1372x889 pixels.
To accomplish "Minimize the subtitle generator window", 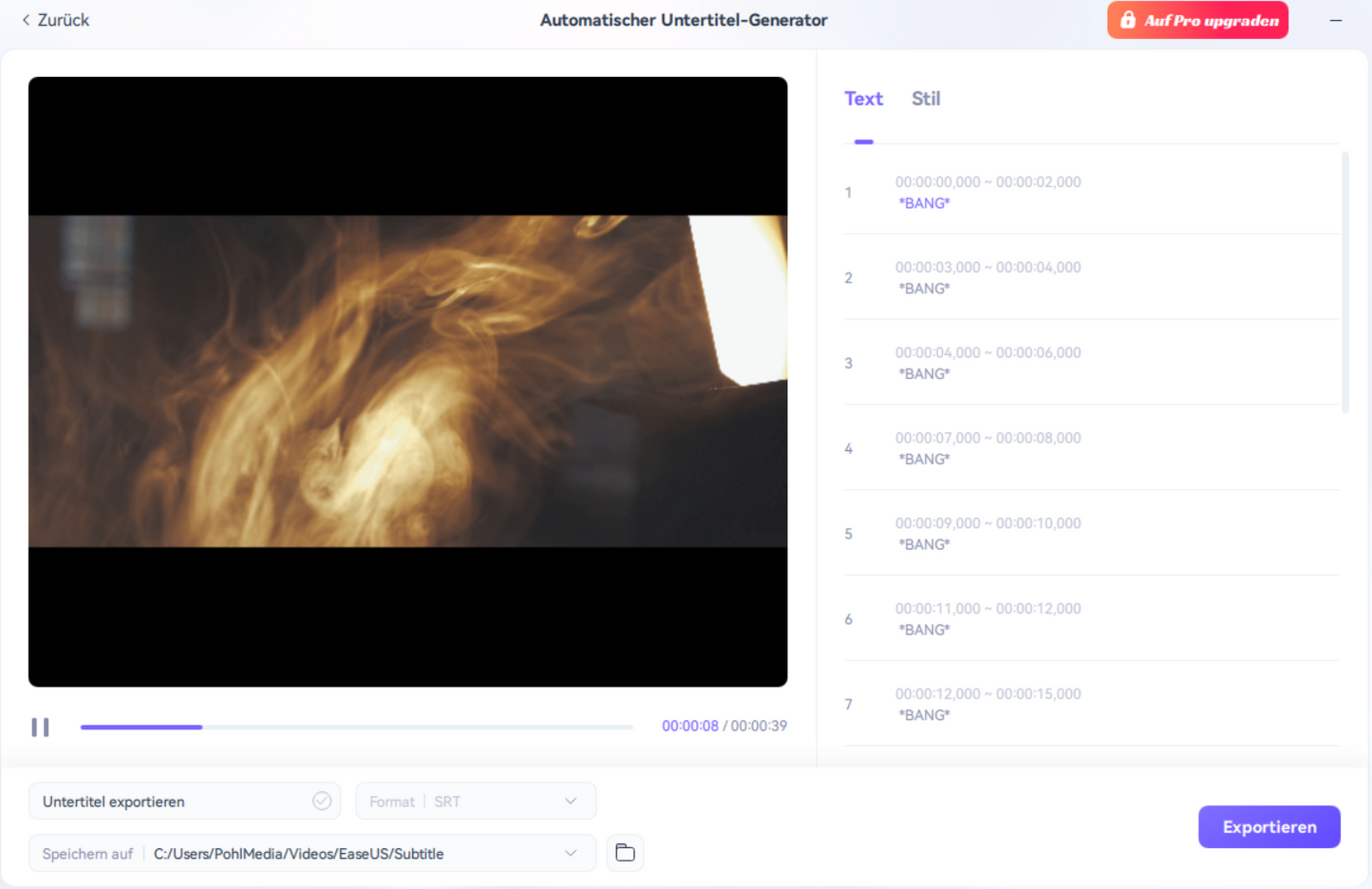I will pos(1335,20).
